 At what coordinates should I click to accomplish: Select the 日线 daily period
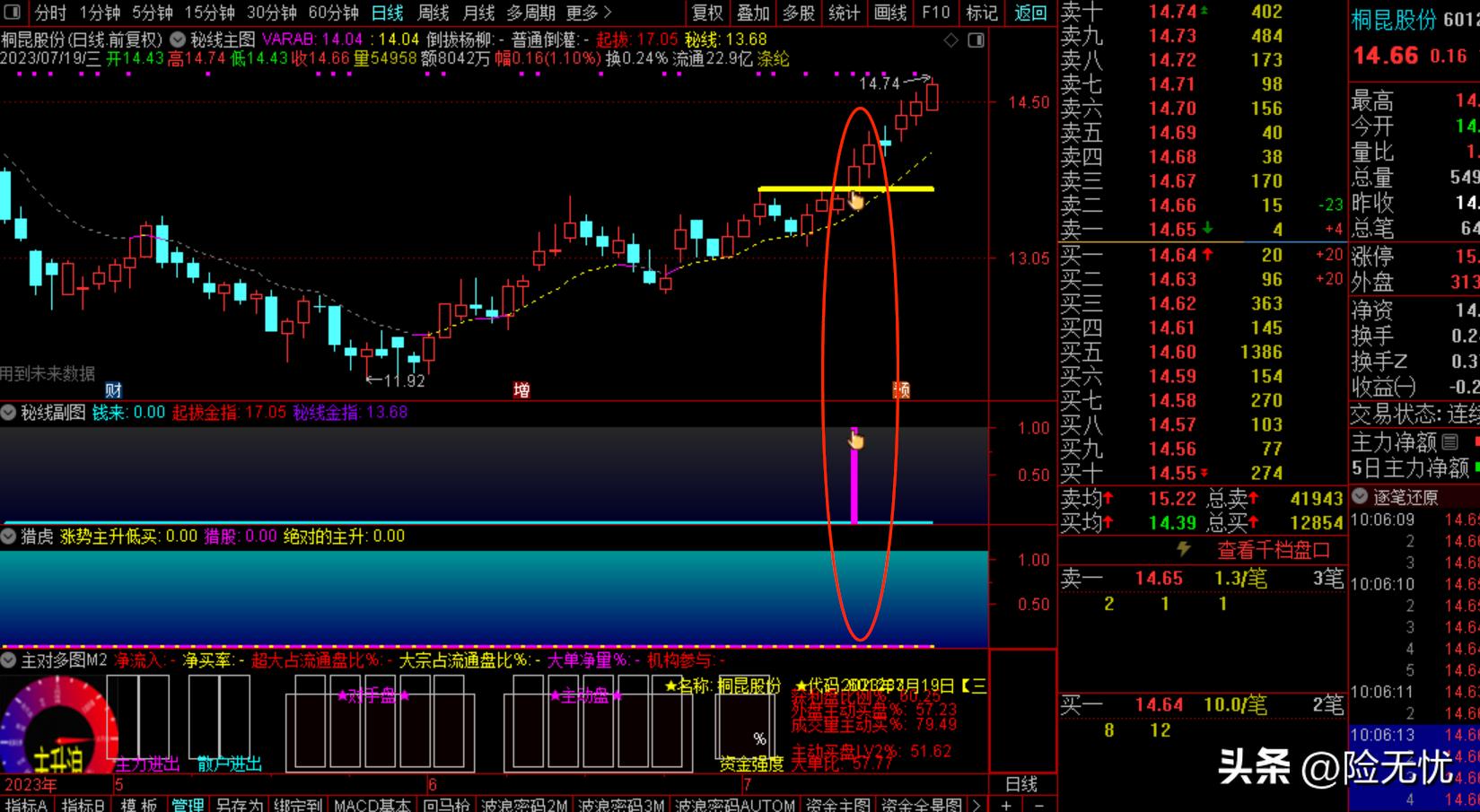click(x=387, y=13)
